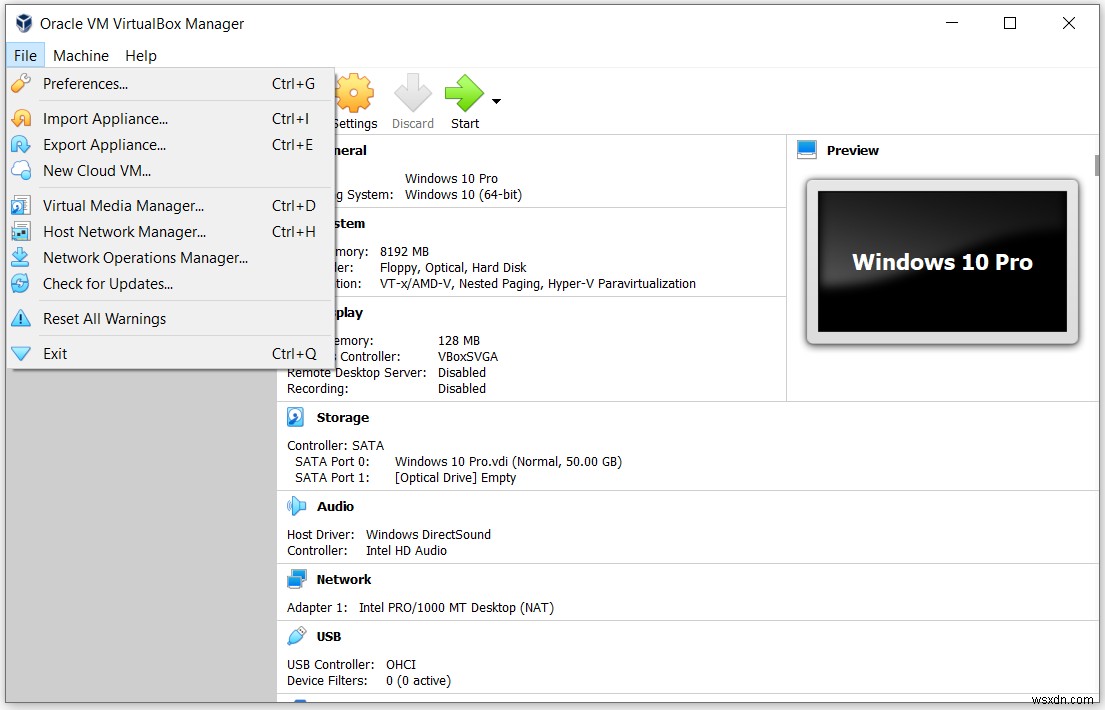Open the Machine menu
Viewport: 1105px width, 710px height.
tap(80, 55)
